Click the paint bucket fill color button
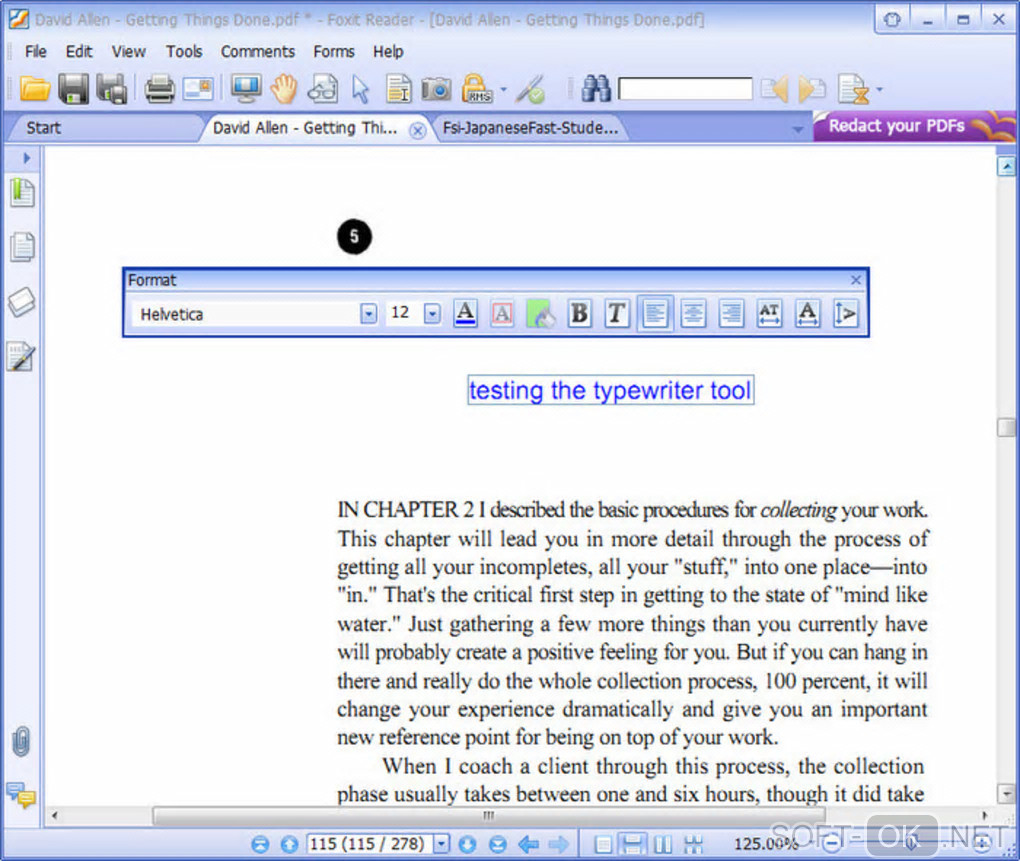Image resolution: width=1020 pixels, height=861 pixels. pos(541,314)
